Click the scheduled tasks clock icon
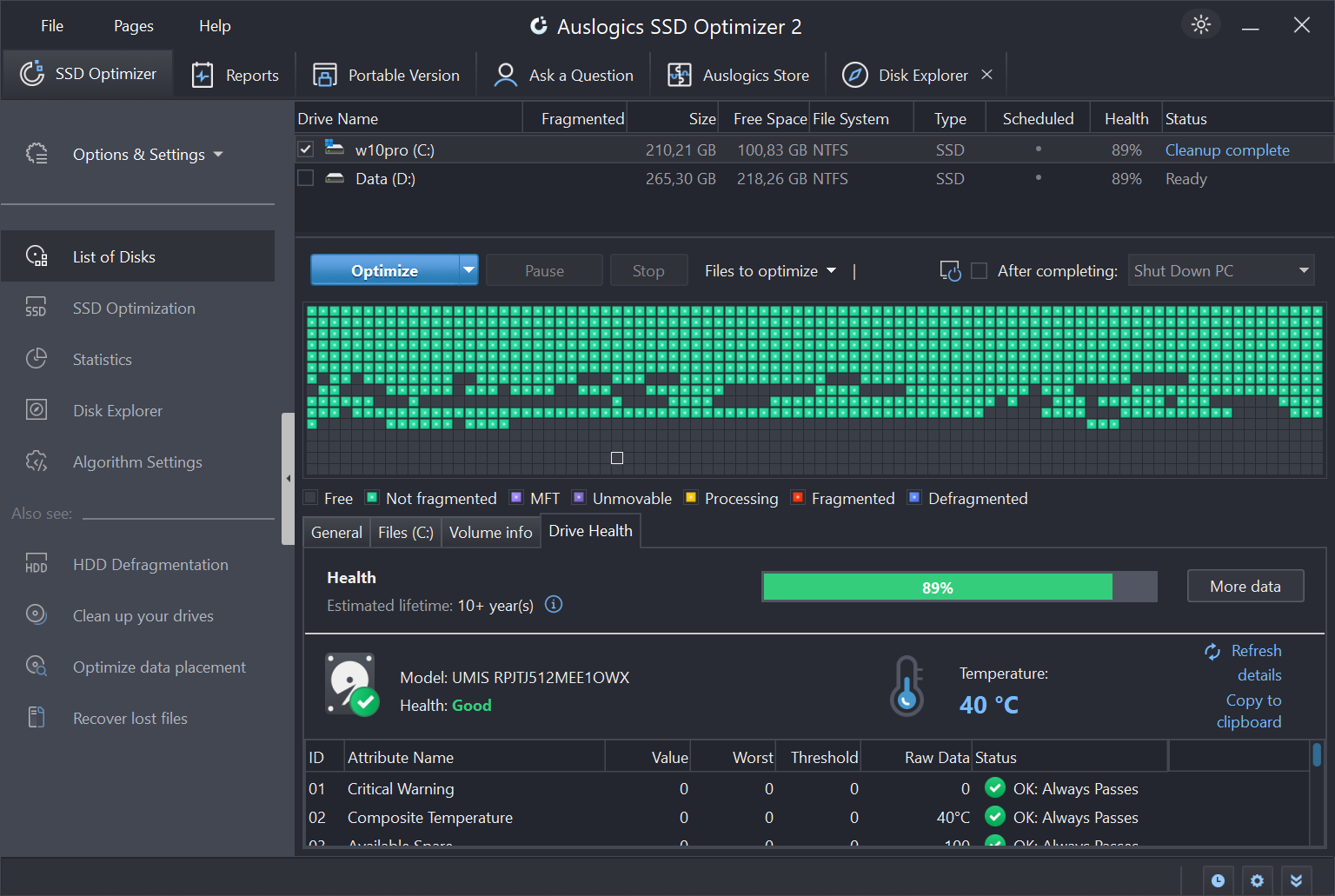Viewport: 1335px width, 896px height. coord(1218,880)
